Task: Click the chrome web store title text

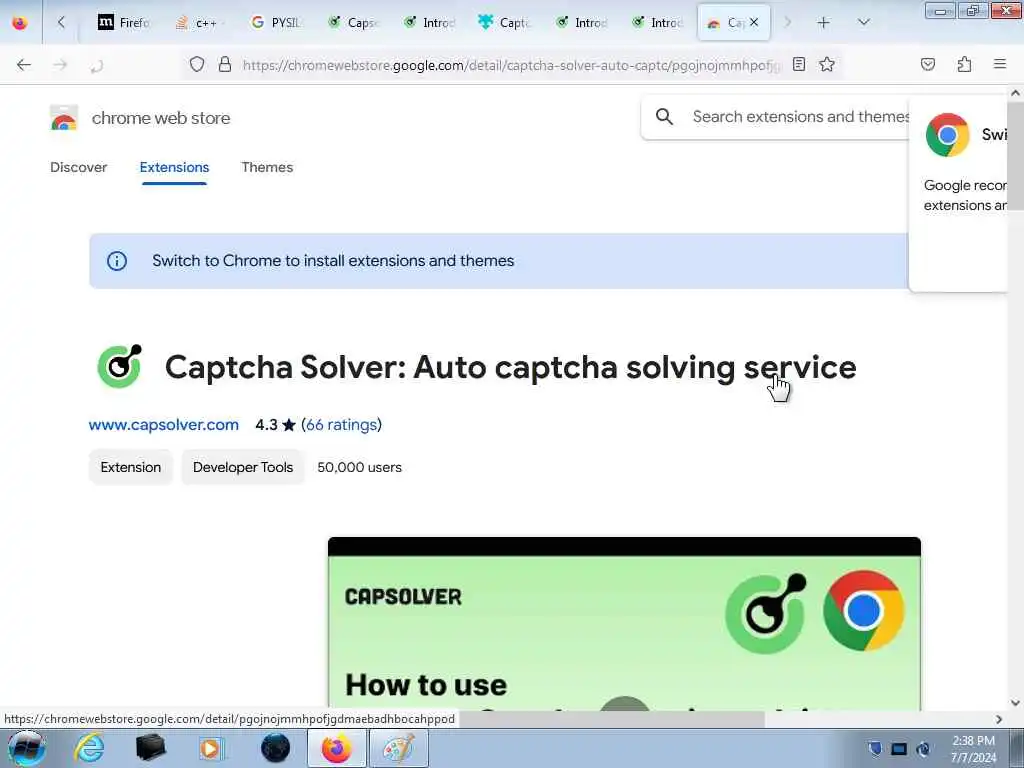Action: coord(161,118)
